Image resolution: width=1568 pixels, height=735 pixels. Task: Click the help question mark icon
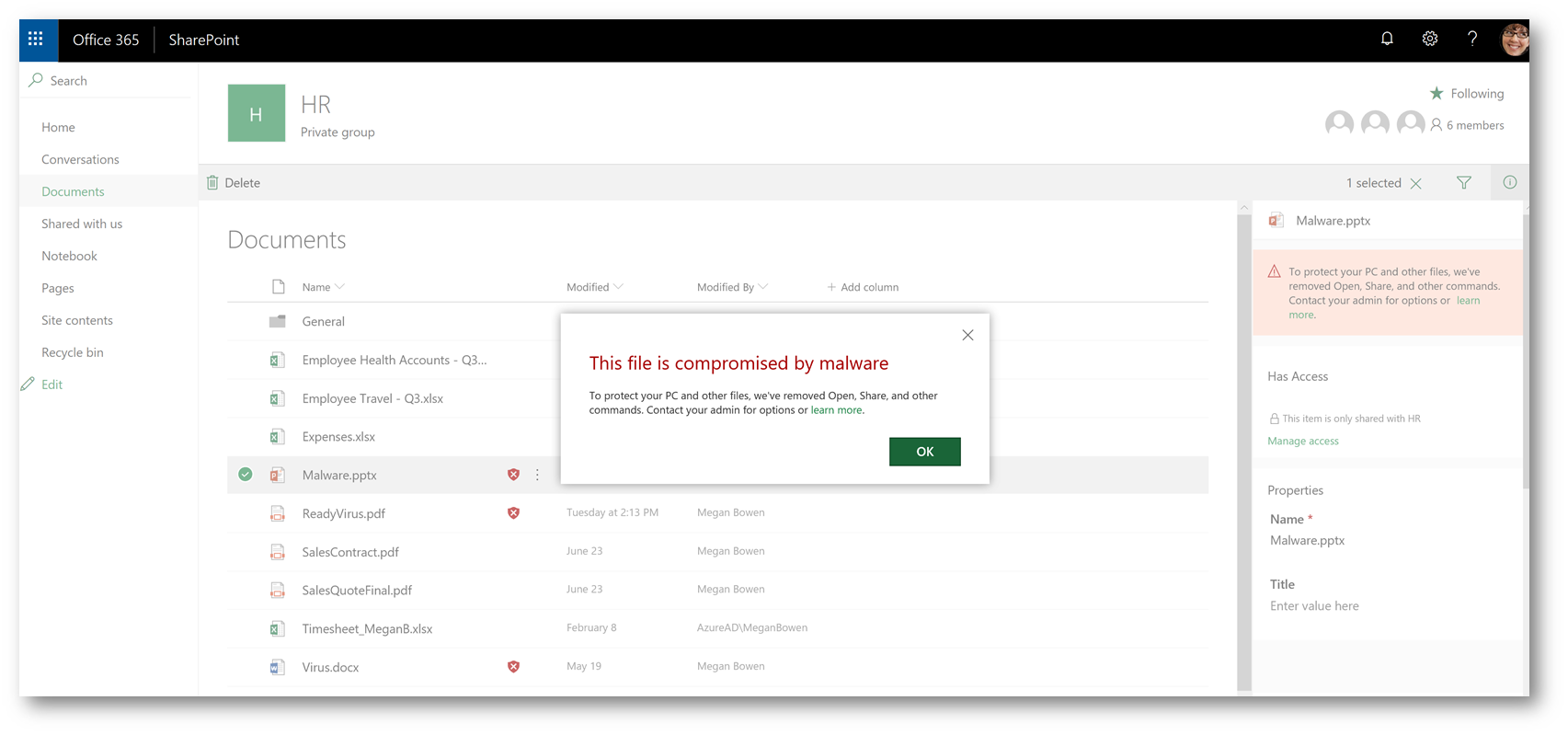click(x=1472, y=39)
